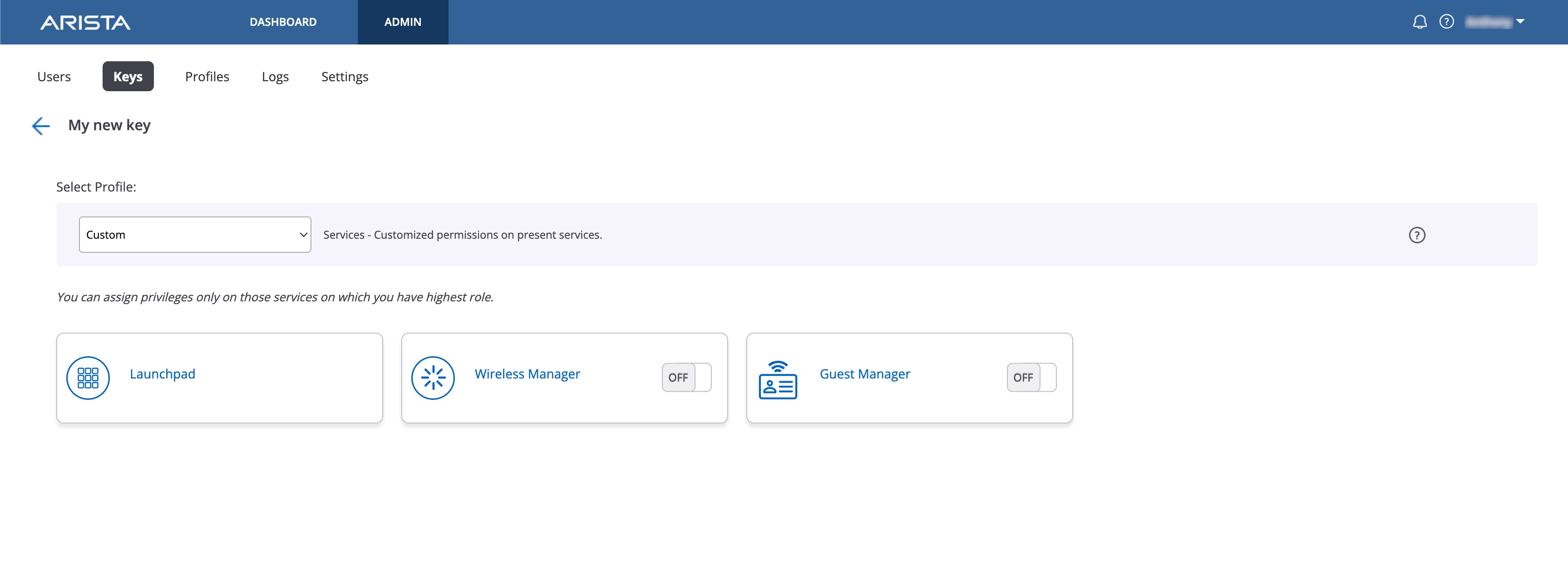Click the Guest Manager badge icon
1568x570 pixels.
pos(777,379)
